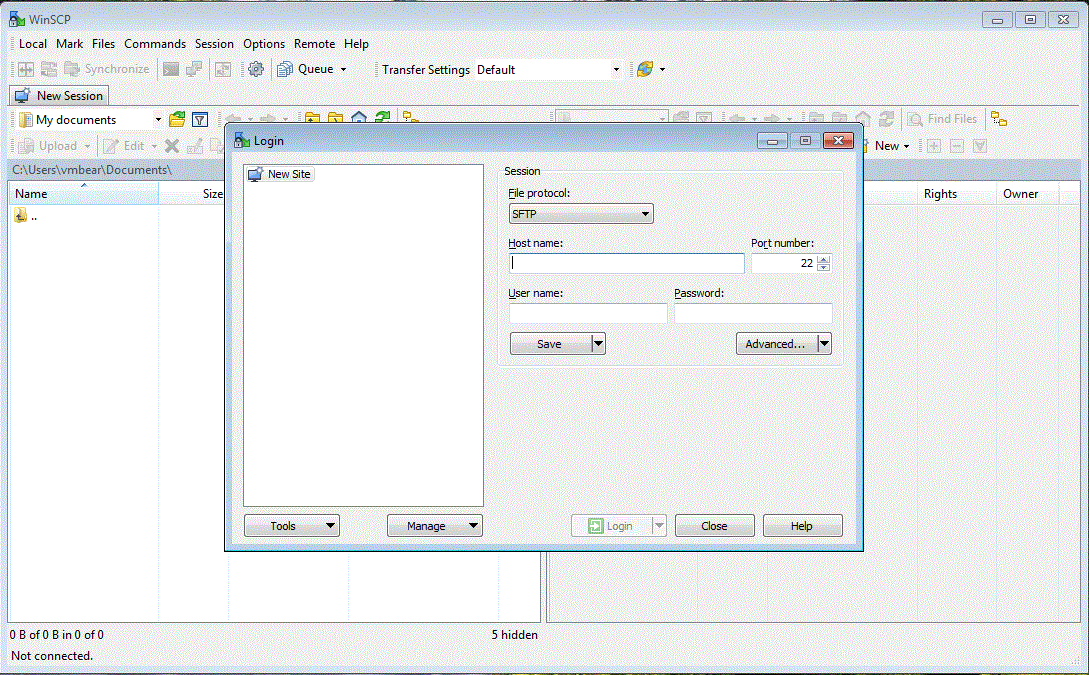Open the Mark menu

(69, 44)
